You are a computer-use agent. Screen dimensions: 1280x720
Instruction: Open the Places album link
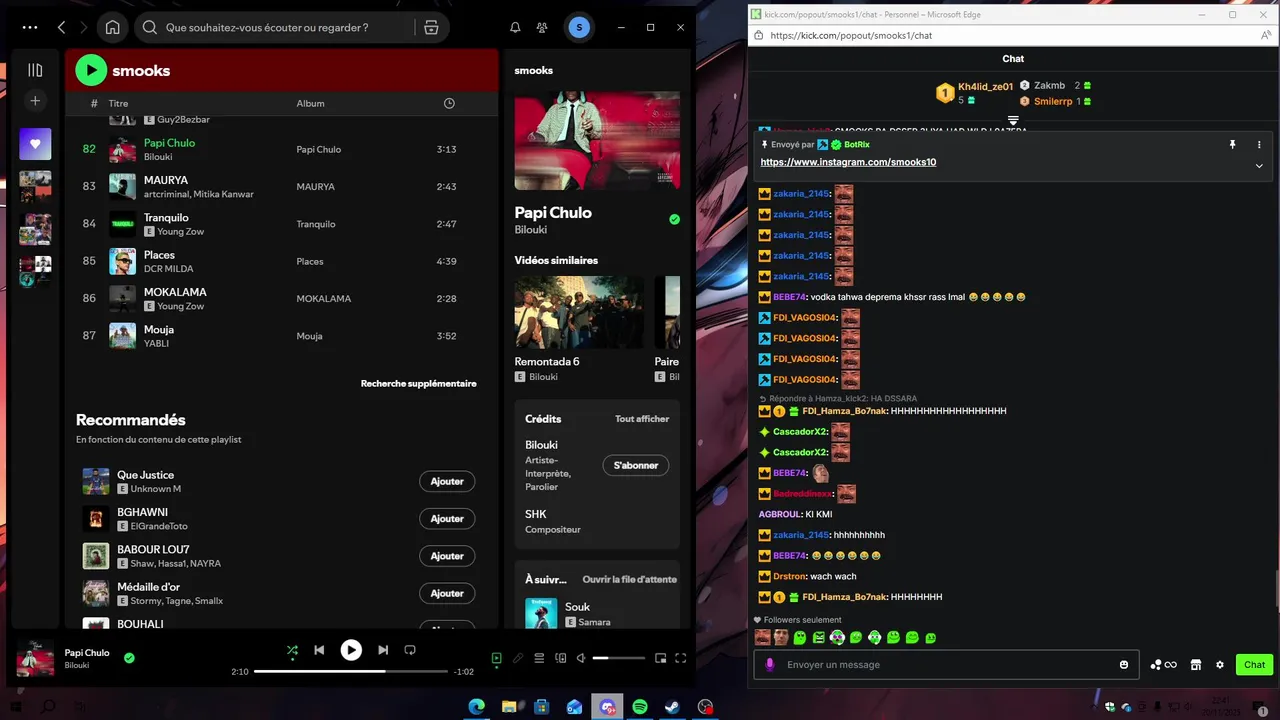pos(310,262)
